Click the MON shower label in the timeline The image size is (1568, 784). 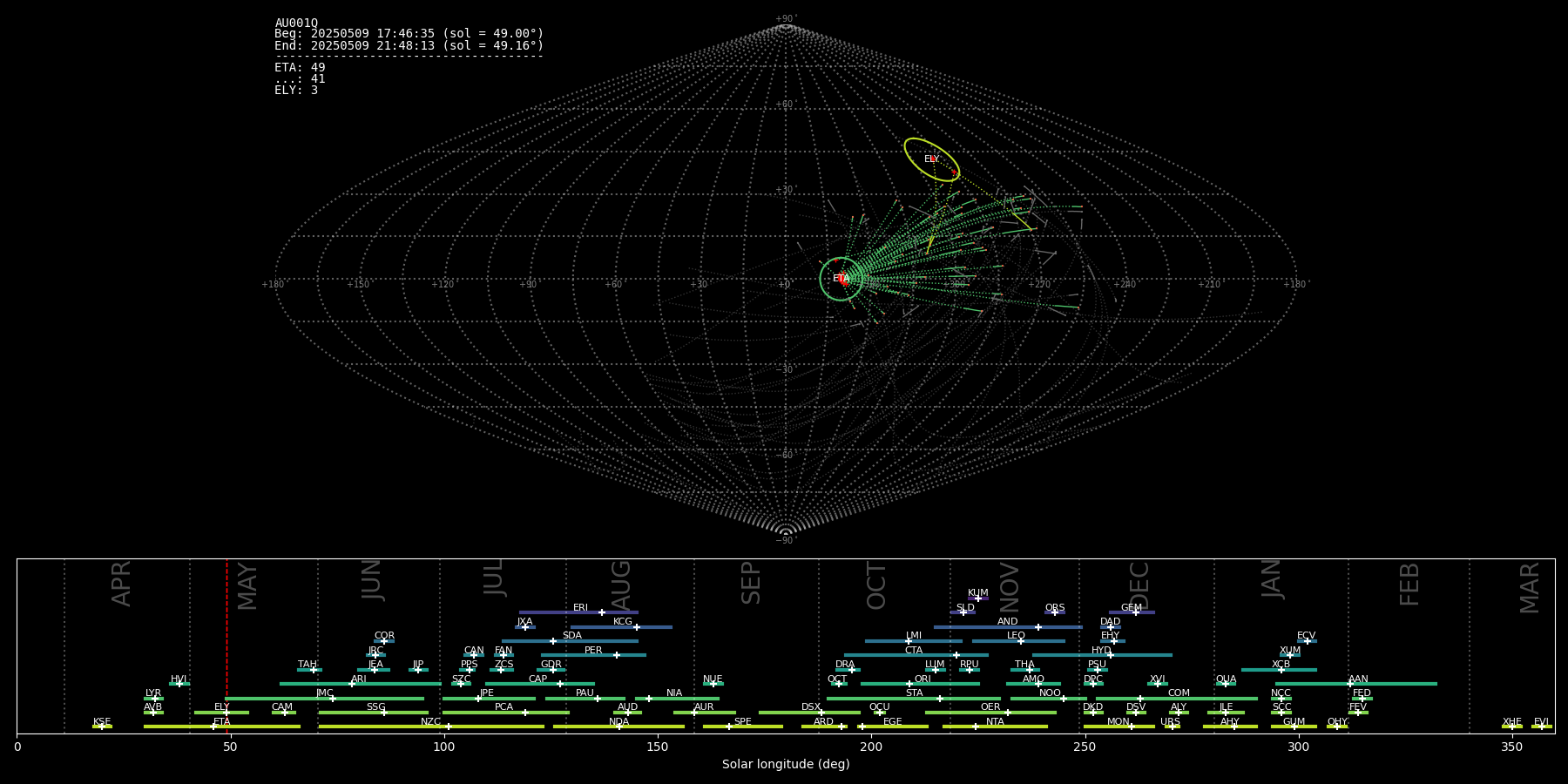1119,722
